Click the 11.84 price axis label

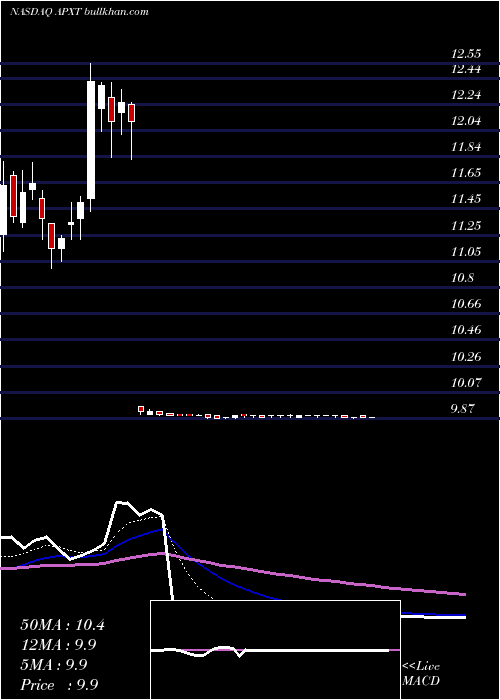coord(466,147)
